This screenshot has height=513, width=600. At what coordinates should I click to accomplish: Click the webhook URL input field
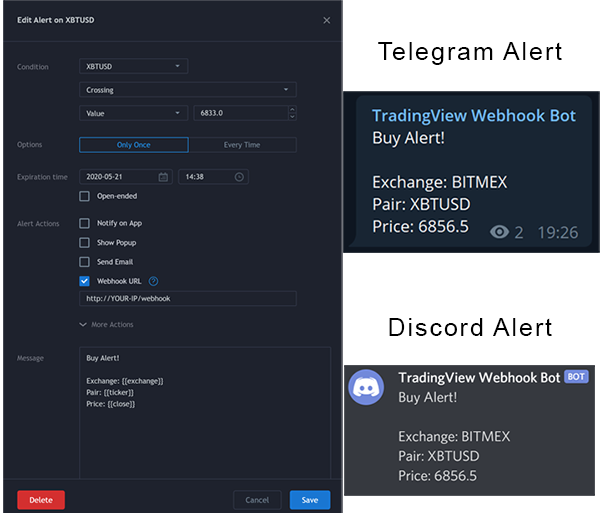(188, 298)
